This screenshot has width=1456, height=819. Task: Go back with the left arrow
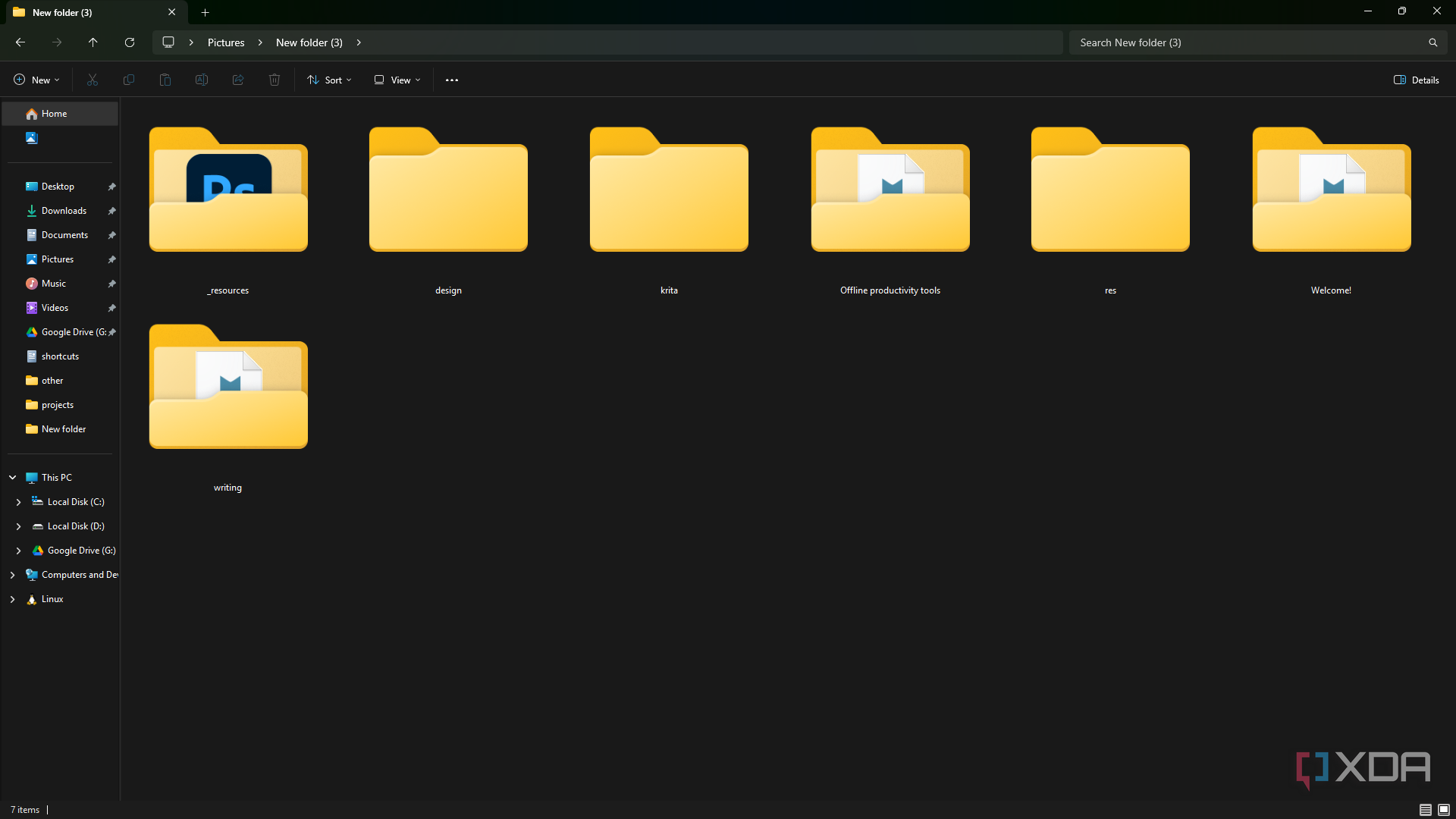tap(20, 42)
